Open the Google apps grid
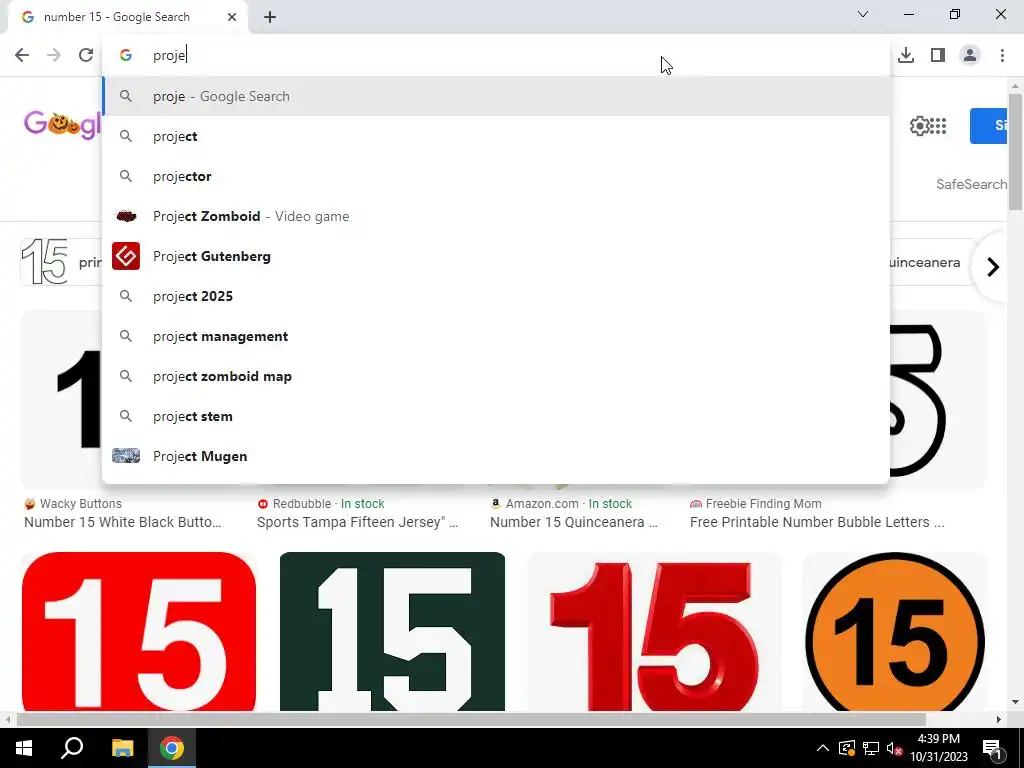The image size is (1024, 768). coord(938,126)
